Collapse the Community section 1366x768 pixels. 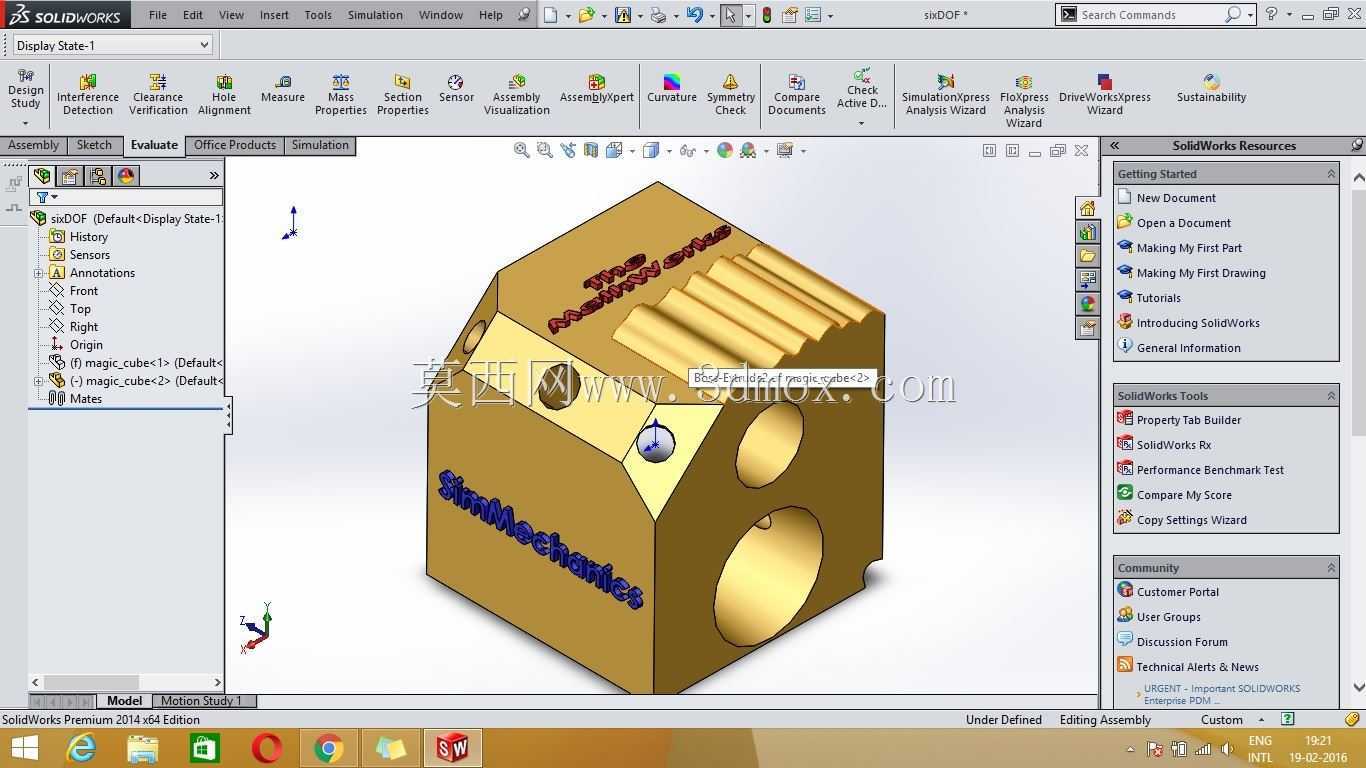tap(1330, 568)
